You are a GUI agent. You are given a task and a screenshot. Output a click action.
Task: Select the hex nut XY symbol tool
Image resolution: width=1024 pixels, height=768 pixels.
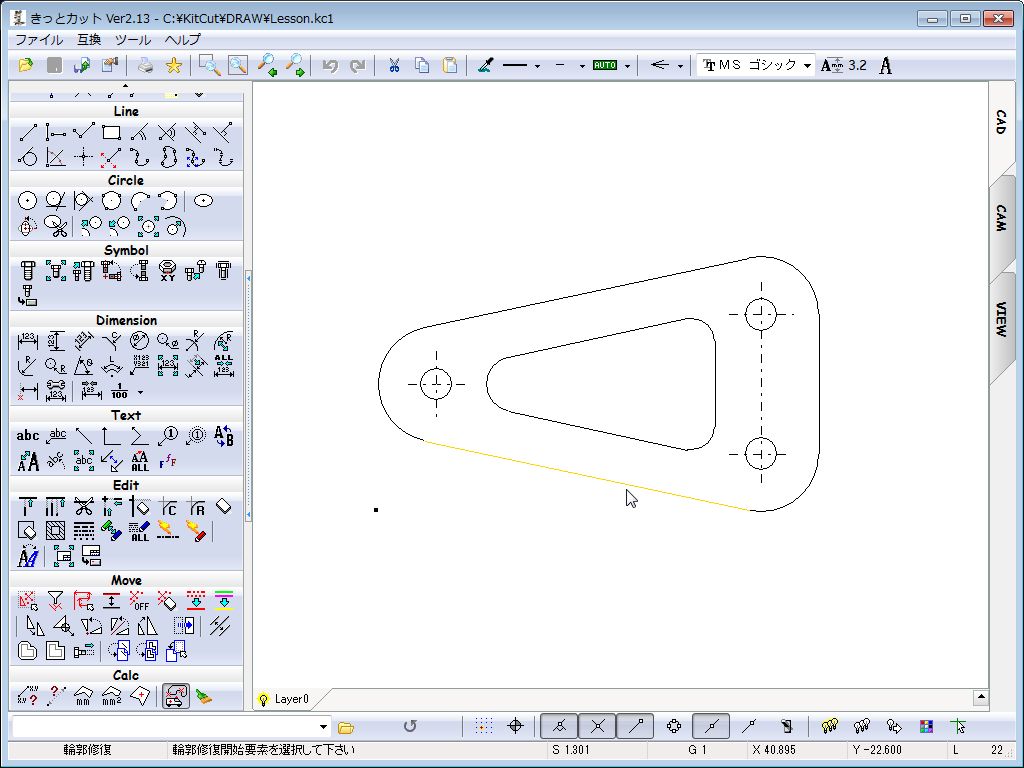click(168, 270)
